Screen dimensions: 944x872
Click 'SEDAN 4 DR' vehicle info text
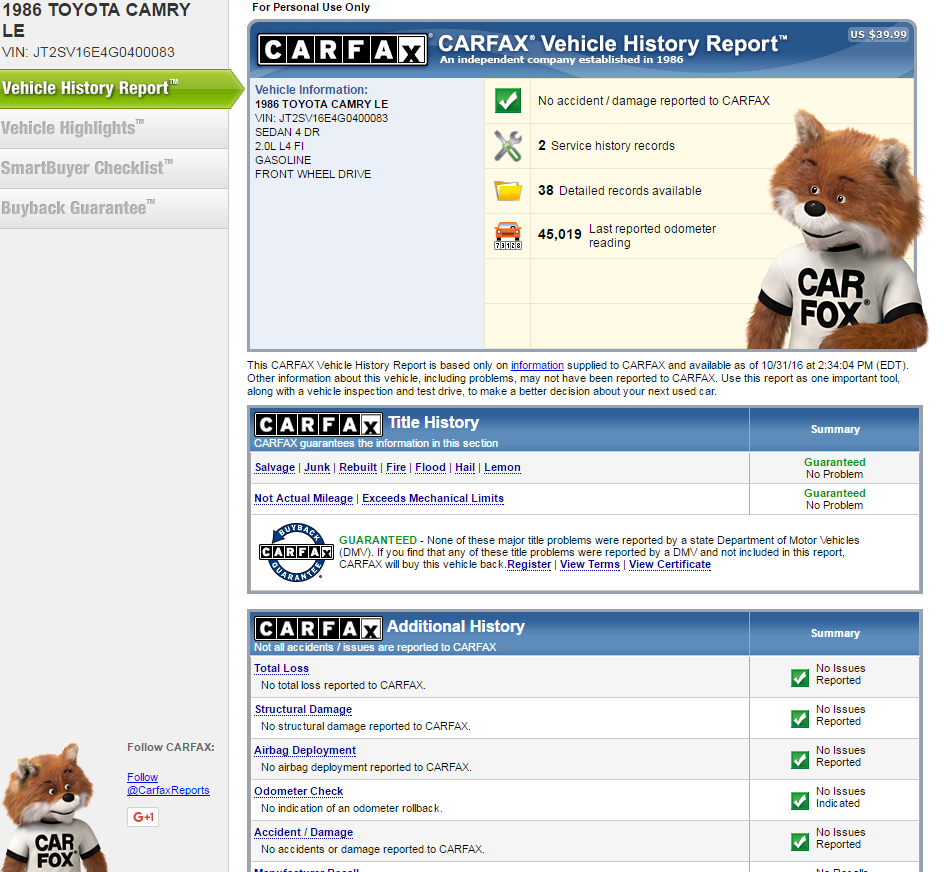(287, 132)
